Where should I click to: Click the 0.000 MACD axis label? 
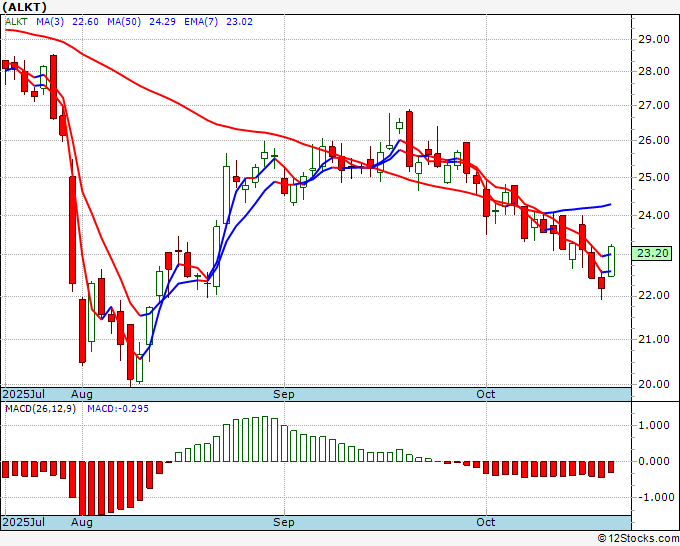(x=654, y=461)
